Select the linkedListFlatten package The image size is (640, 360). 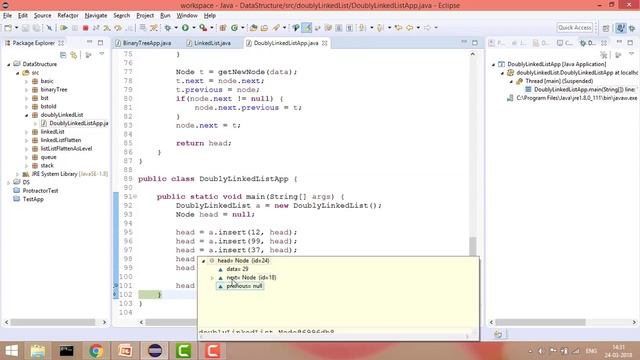pyautogui.click(x=60, y=140)
